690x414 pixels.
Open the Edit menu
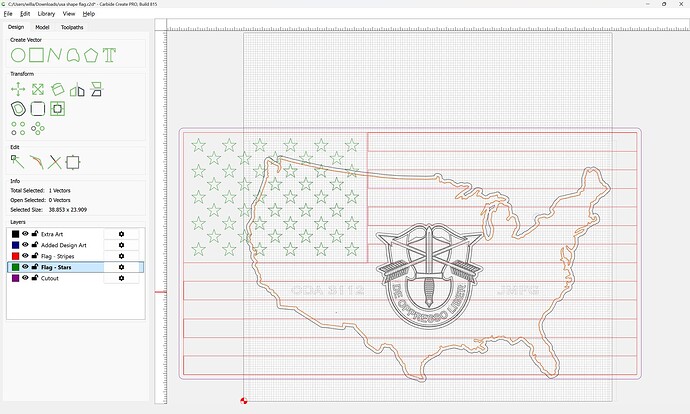[25, 14]
